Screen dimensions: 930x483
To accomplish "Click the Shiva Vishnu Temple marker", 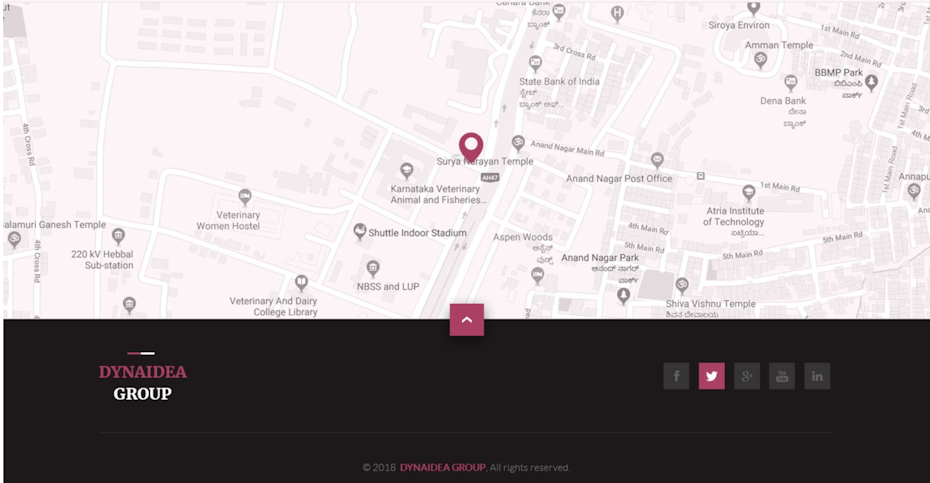I will [x=683, y=285].
